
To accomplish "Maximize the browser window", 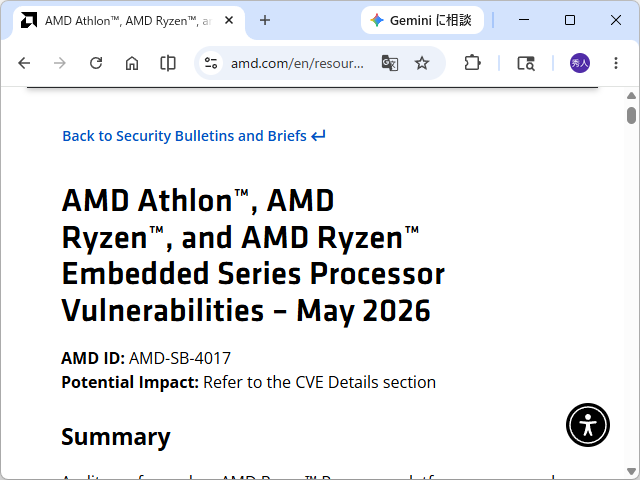I will pyautogui.click(x=570, y=20).
